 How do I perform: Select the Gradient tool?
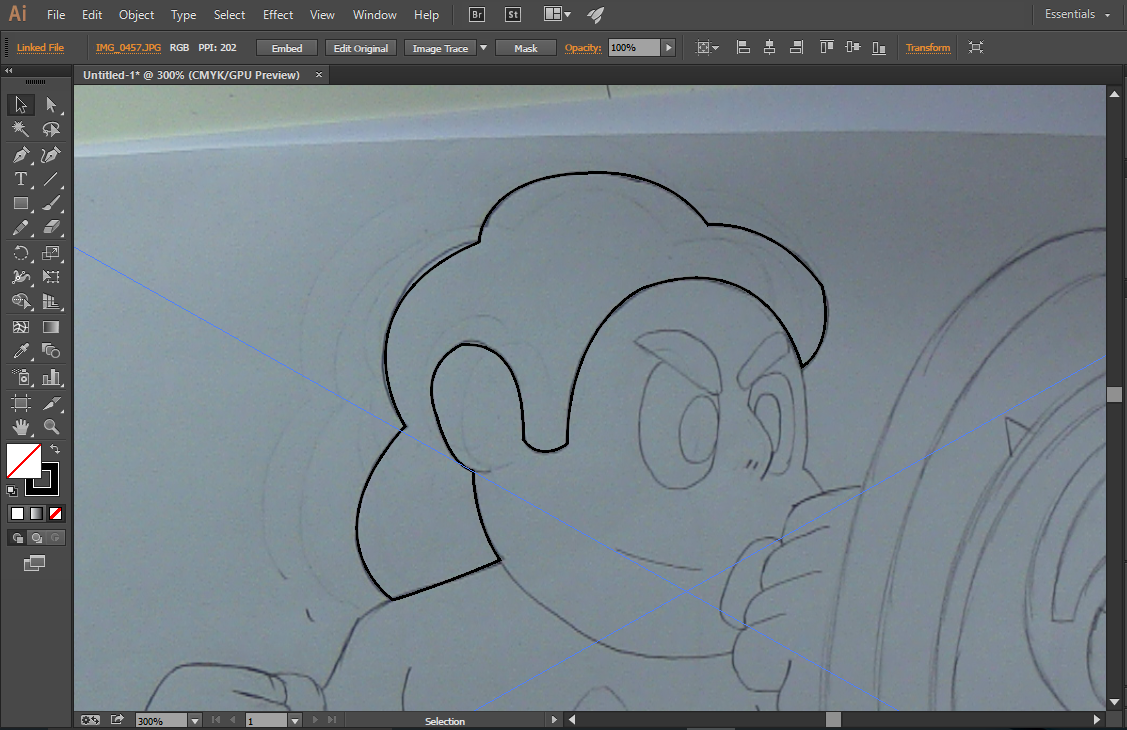[51, 327]
